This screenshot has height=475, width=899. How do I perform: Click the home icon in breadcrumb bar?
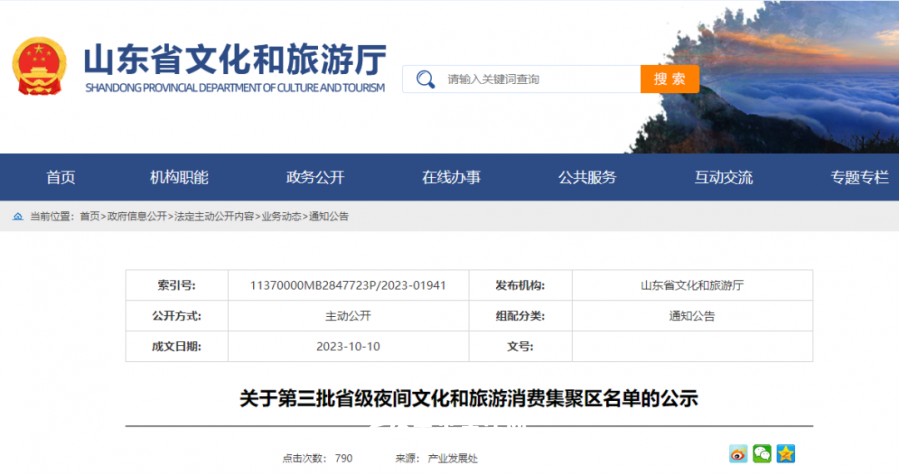coord(18,216)
